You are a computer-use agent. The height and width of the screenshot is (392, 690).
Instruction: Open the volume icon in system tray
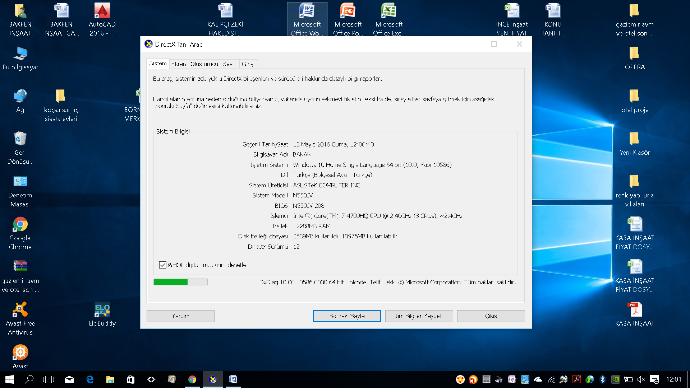(x=641, y=379)
